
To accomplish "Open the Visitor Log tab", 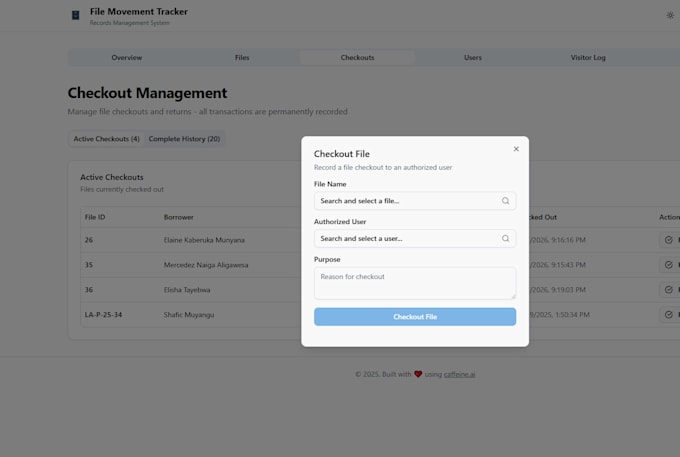I will pyautogui.click(x=588, y=58).
